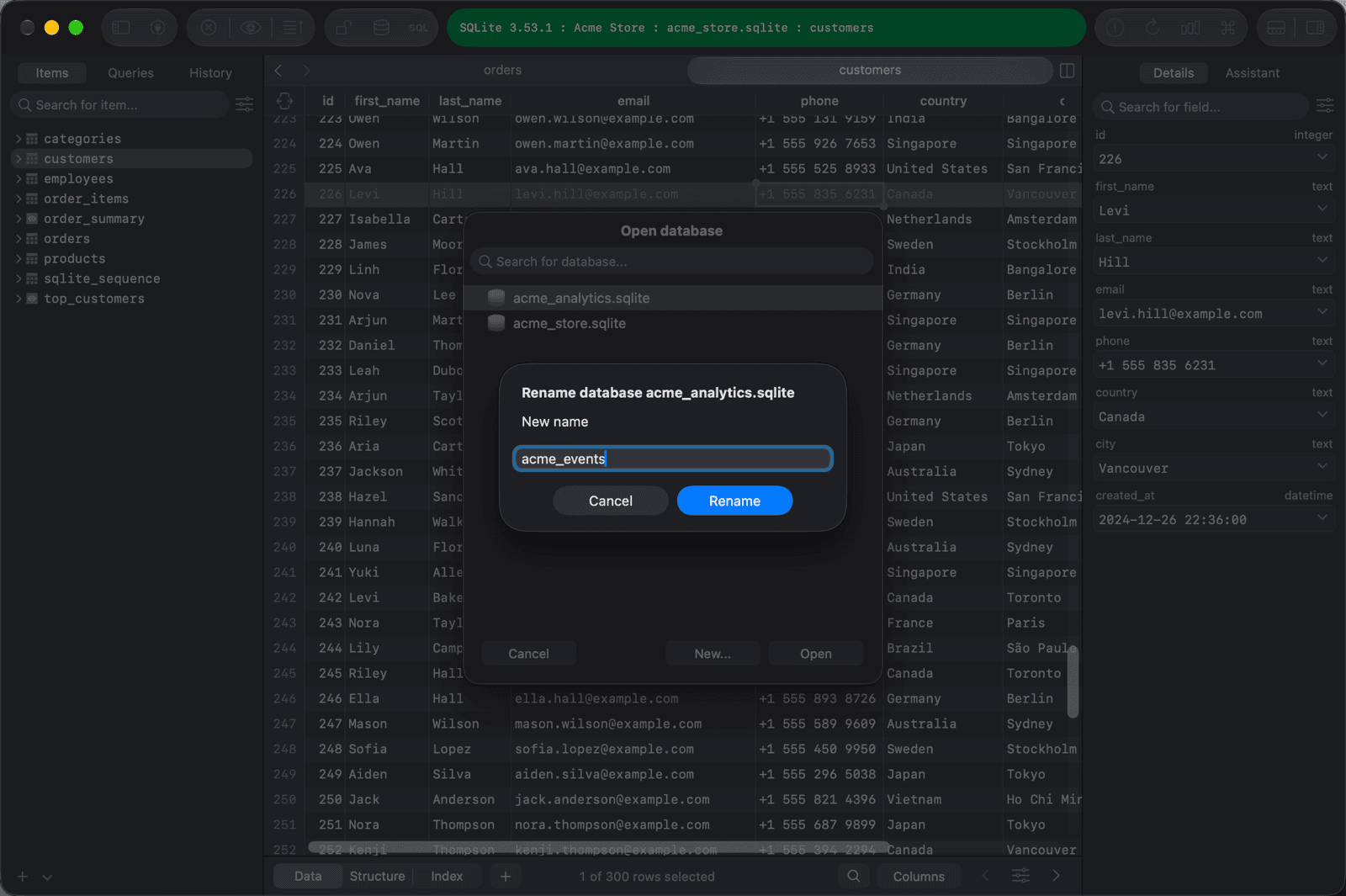This screenshot has height=896, width=1346.
Task: Expand the employees table tree item
Action: [19, 178]
